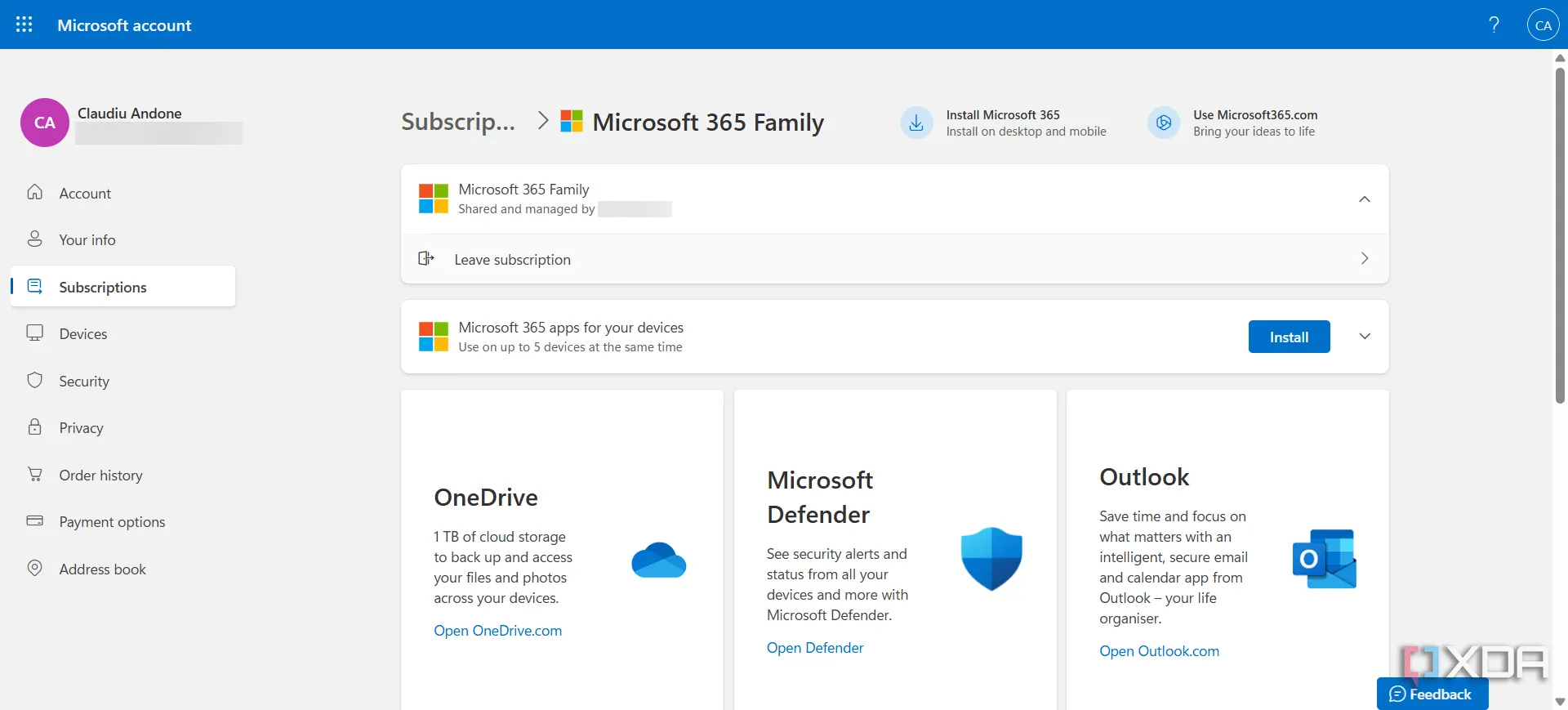Click the blue Install button
This screenshot has height=710, width=1568.
1289,337
